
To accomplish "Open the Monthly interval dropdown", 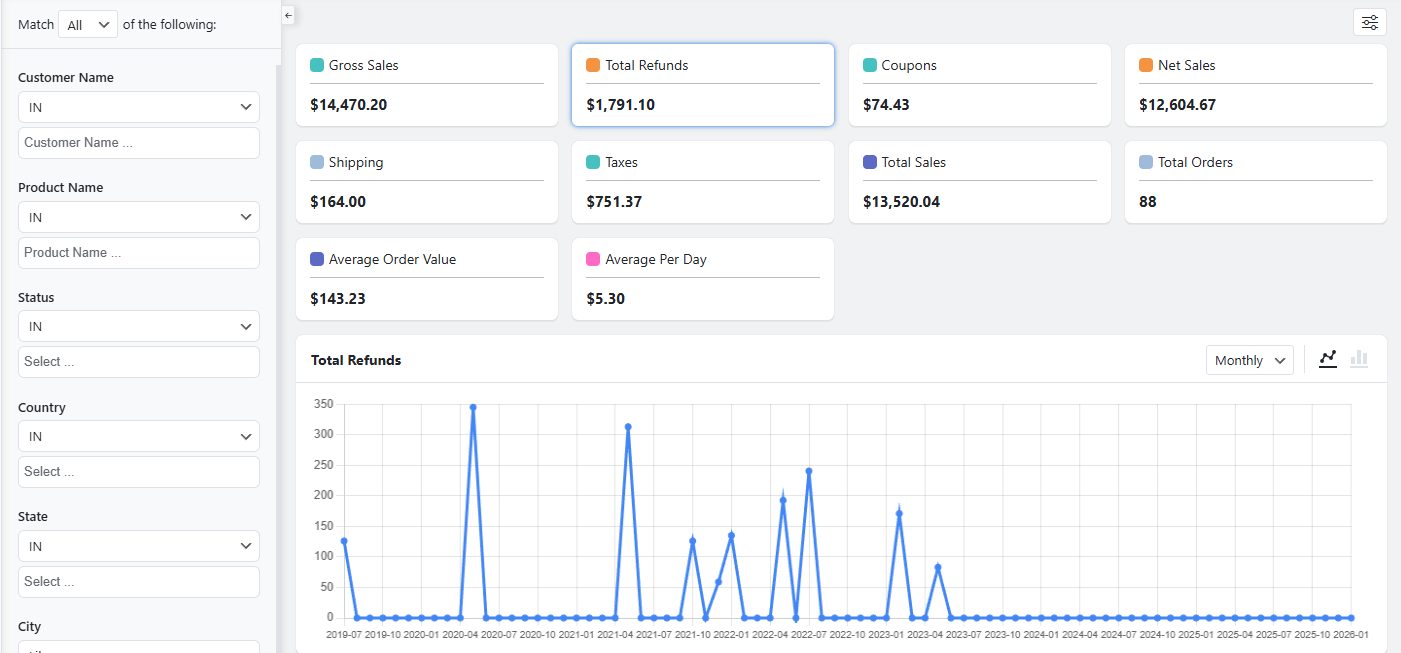I will [x=1249, y=360].
